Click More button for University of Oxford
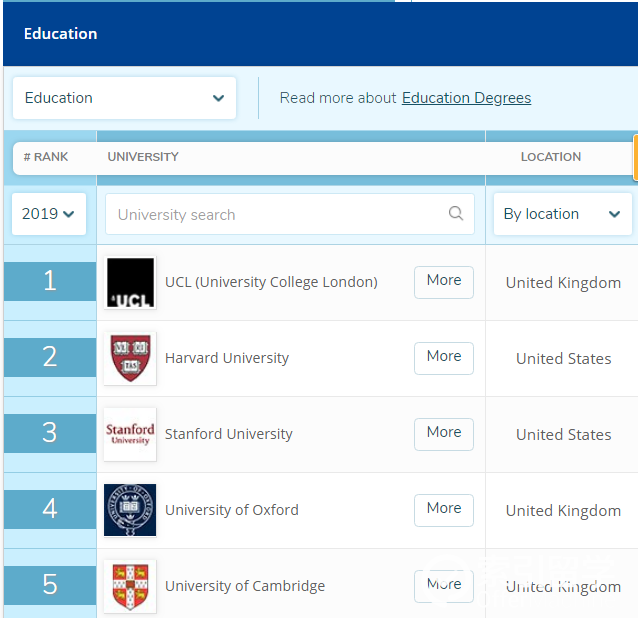The height and width of the screenshot is (618, 638). (444, 510)
